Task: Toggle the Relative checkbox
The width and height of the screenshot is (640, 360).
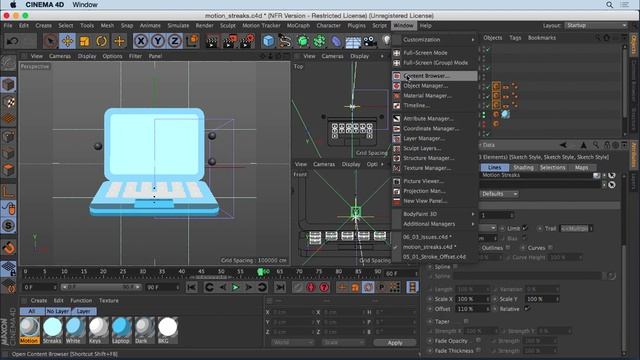Action: (x=527, y=309)
